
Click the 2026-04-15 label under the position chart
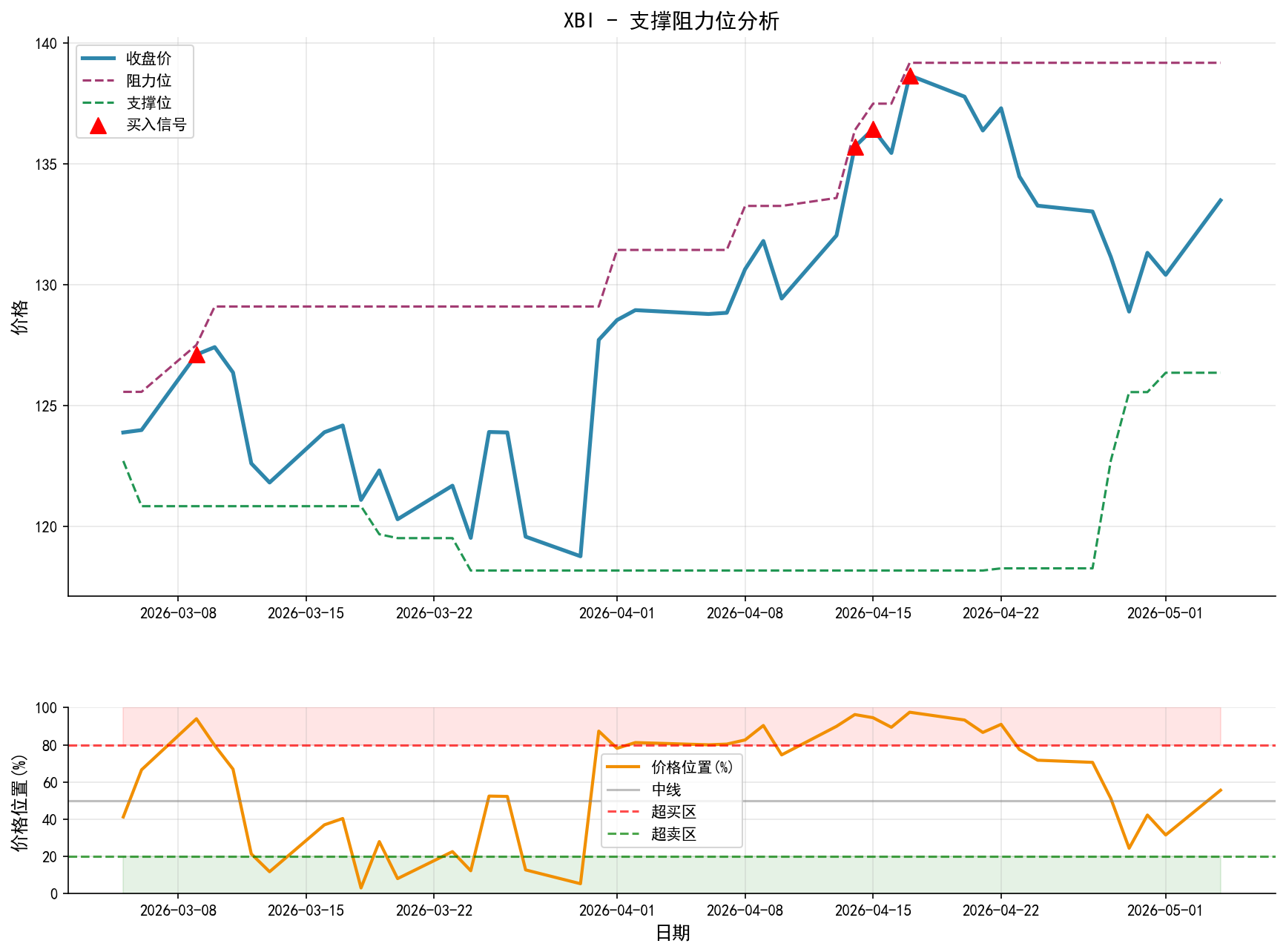click(873, 910)
